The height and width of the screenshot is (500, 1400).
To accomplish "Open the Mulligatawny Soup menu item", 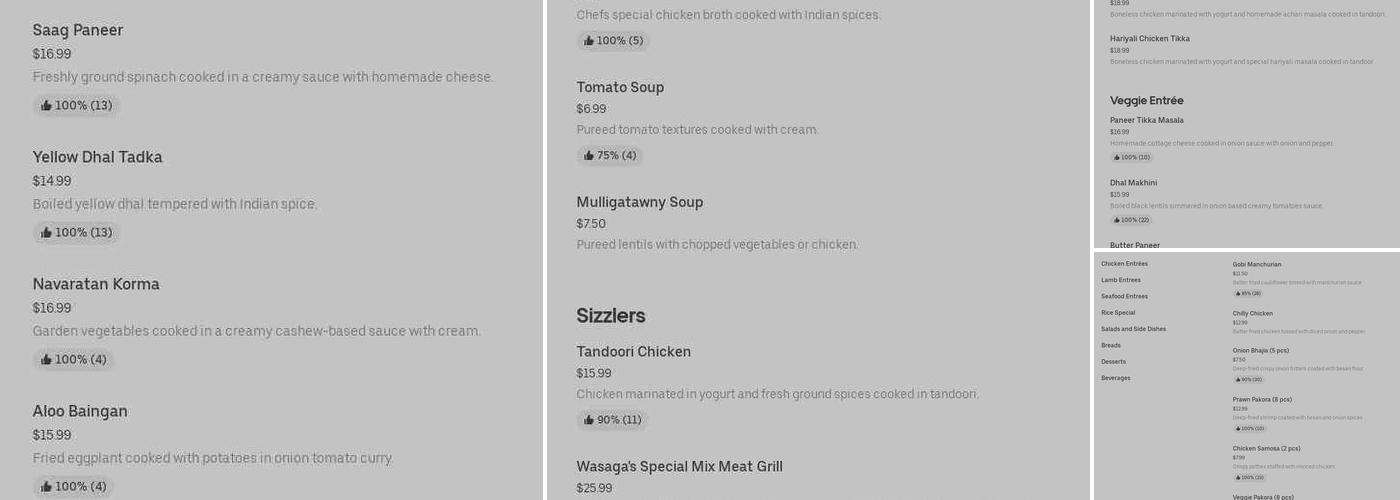I will tap(640, 203).
